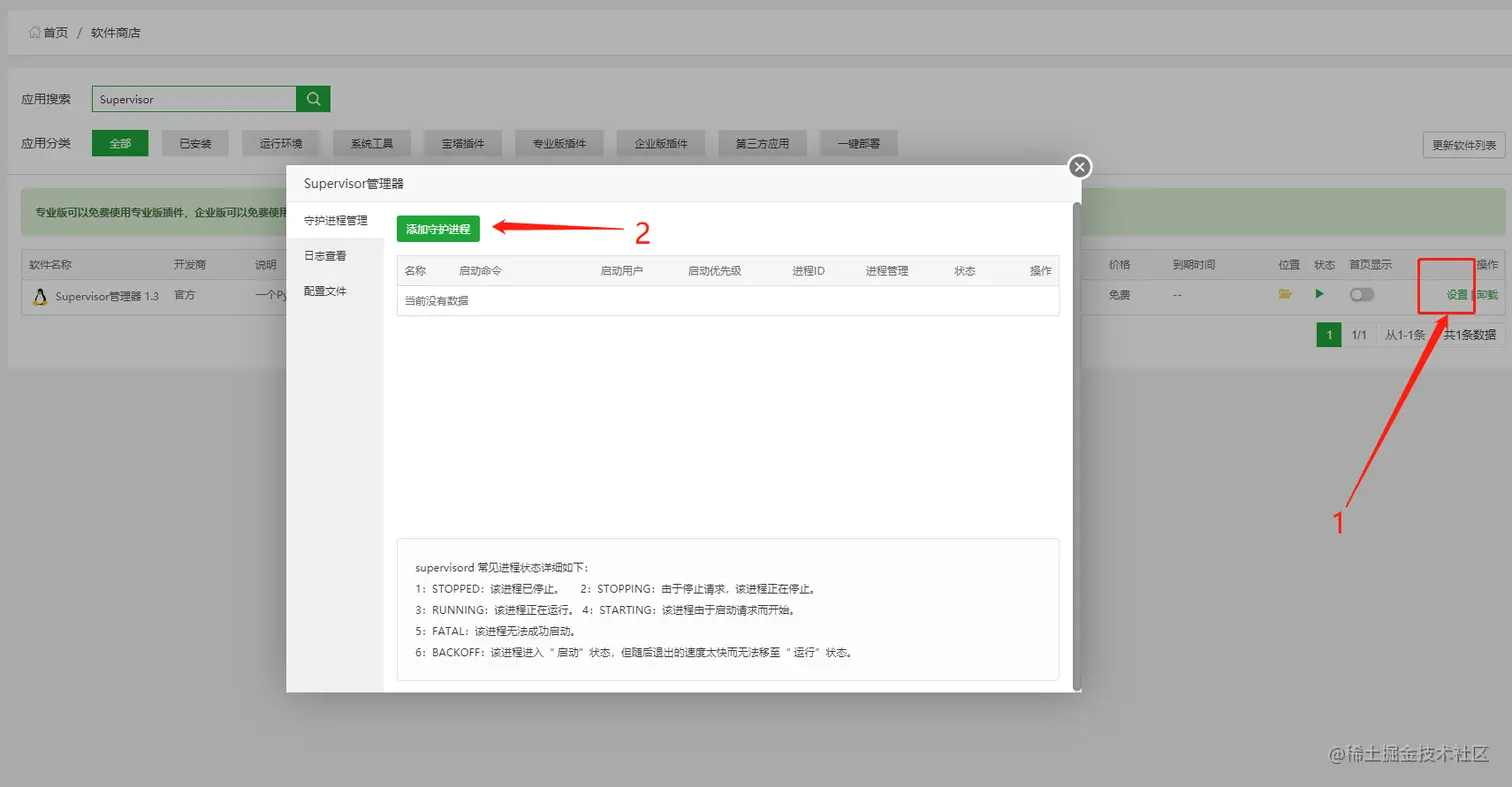This screenshot has width=1512, height=787.
Task: Open the 配置文件 tab
Action: click(x=335, y=291)
